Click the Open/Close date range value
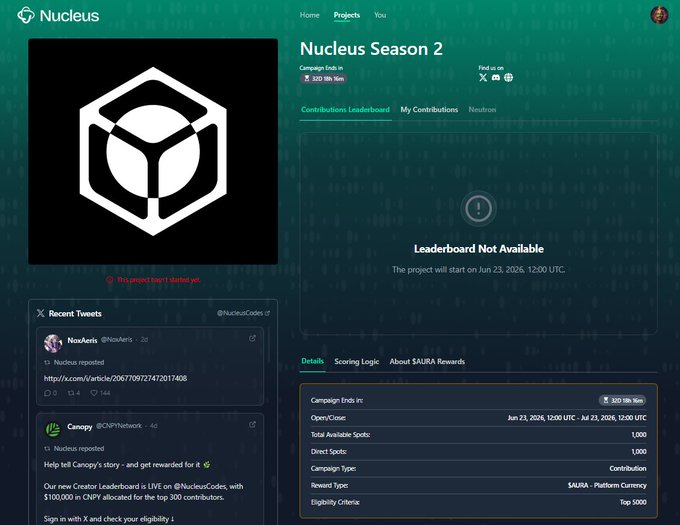Screen dimensions: 680x525 577,417
